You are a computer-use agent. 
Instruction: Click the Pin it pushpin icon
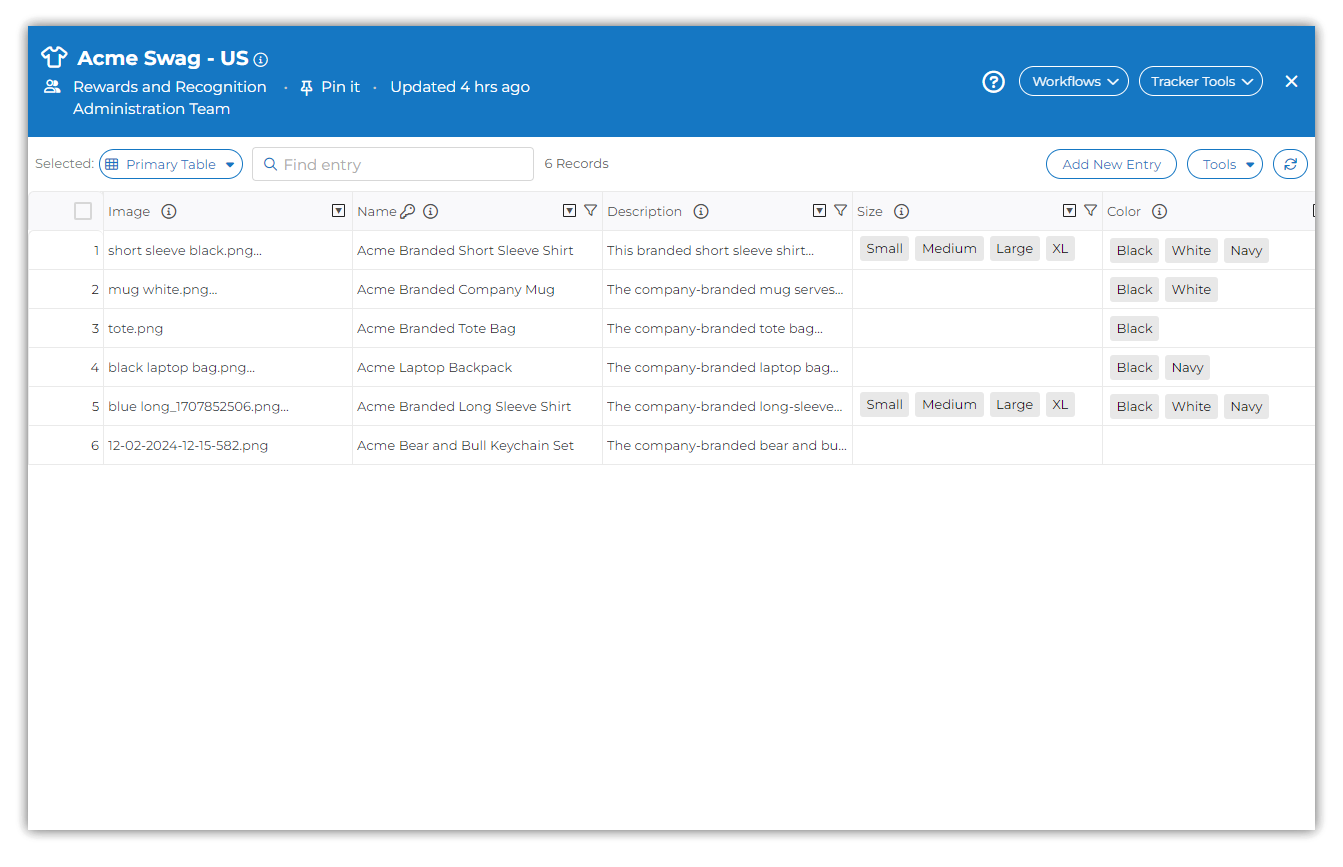pos(306,88)
